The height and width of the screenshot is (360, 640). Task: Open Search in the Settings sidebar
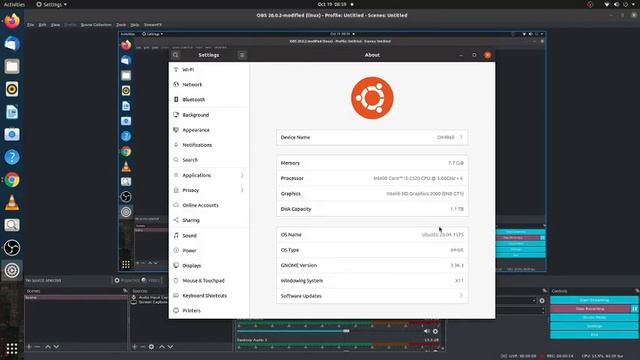click(x=209, y=160)
